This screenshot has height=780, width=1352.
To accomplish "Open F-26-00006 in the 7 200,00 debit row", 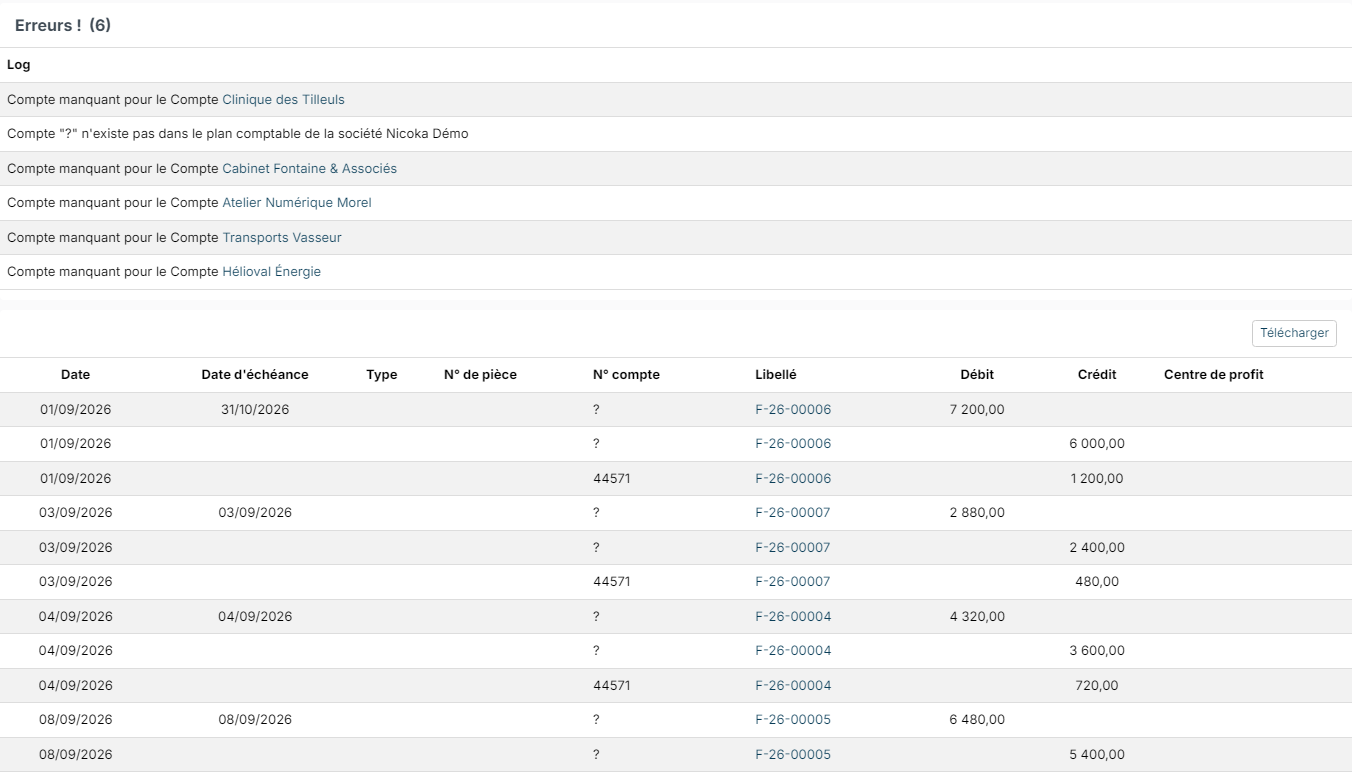I will point(793,409).
